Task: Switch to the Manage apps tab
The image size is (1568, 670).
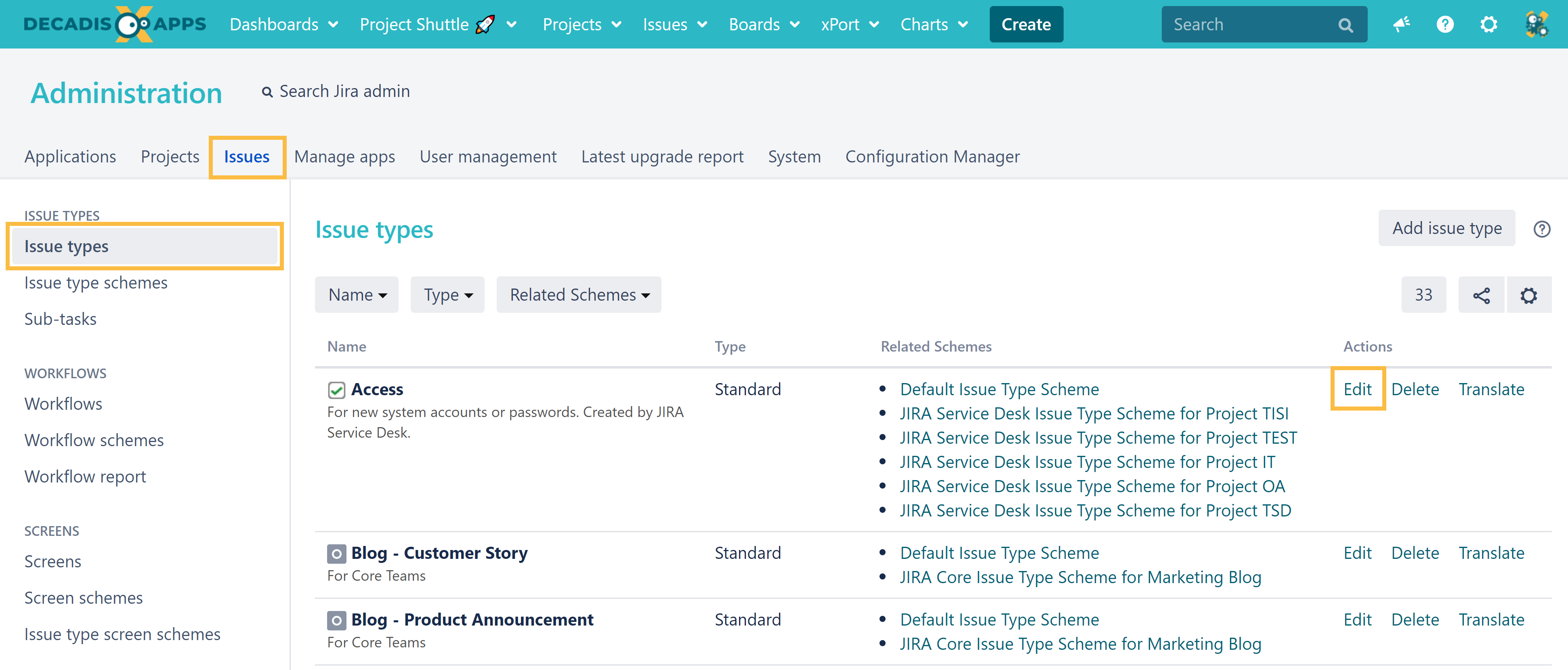Action: tap(344, 157)
